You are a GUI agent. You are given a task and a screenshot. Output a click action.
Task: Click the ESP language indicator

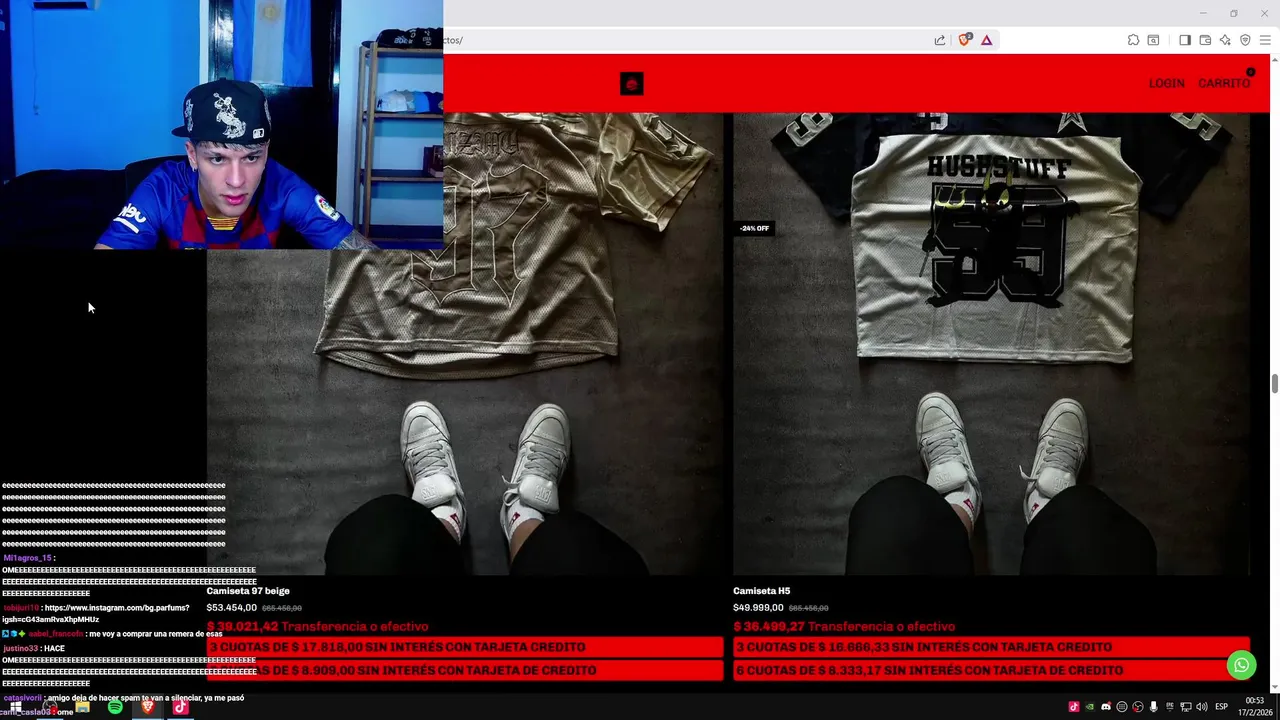1221,707
